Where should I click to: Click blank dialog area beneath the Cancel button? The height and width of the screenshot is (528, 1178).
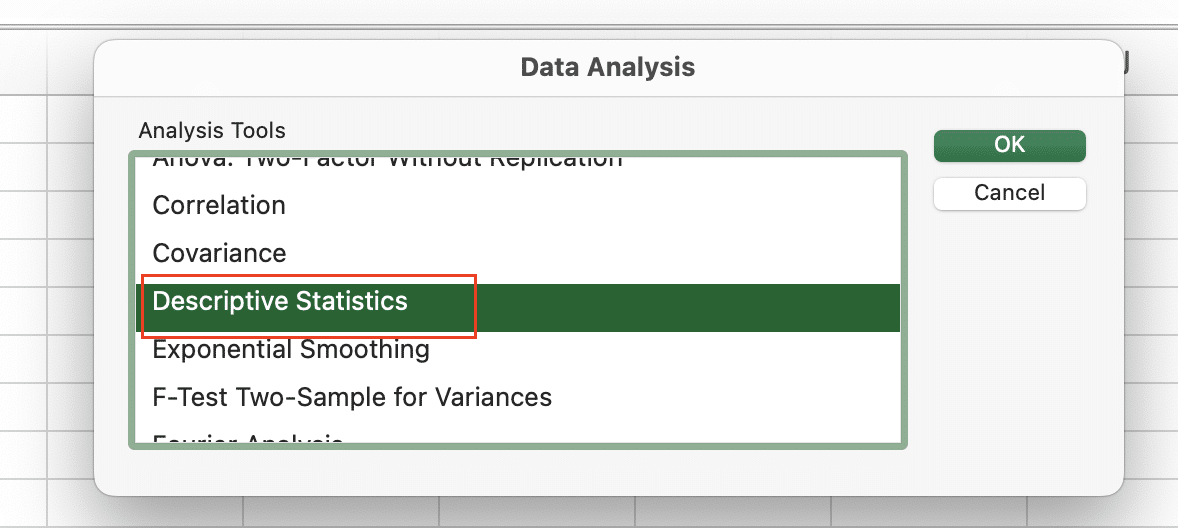tap(1009, 338)
